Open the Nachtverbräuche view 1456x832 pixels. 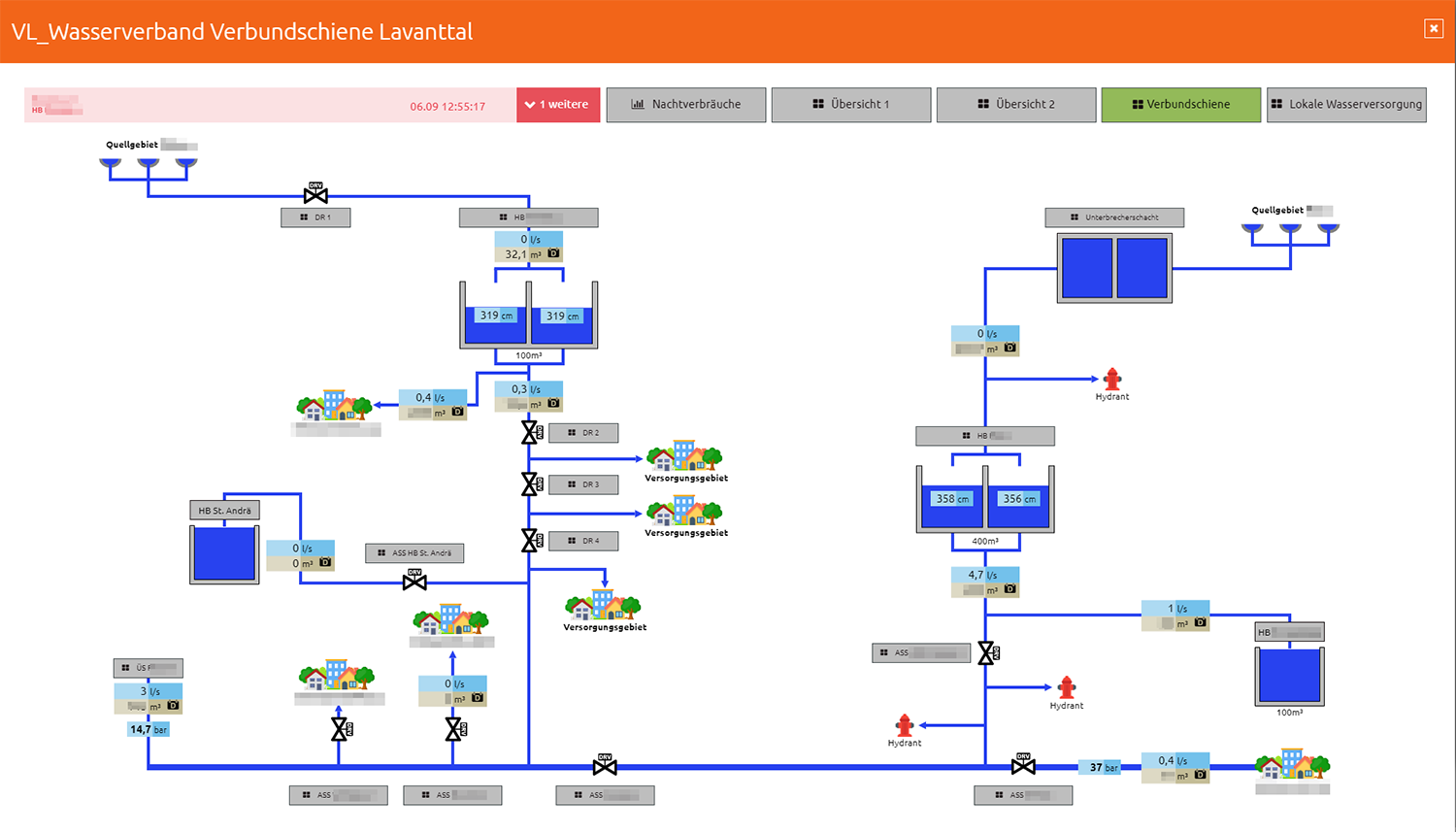coord(686,105)
